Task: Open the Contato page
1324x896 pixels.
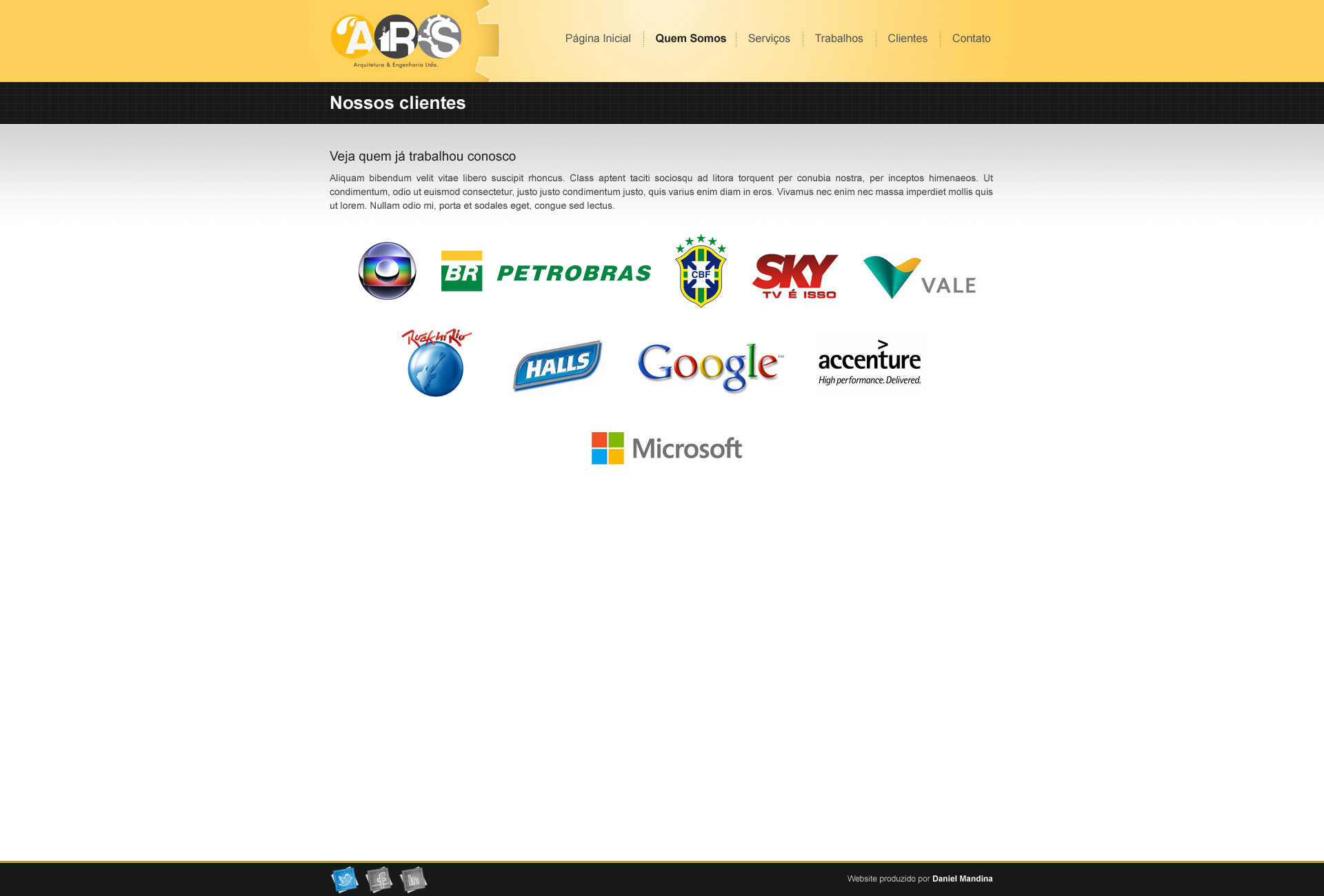Action: tap(971, 39)
